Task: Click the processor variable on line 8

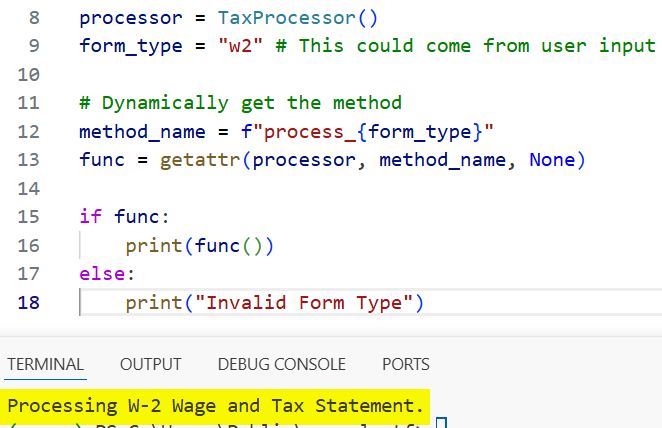Action: point(131,19)
